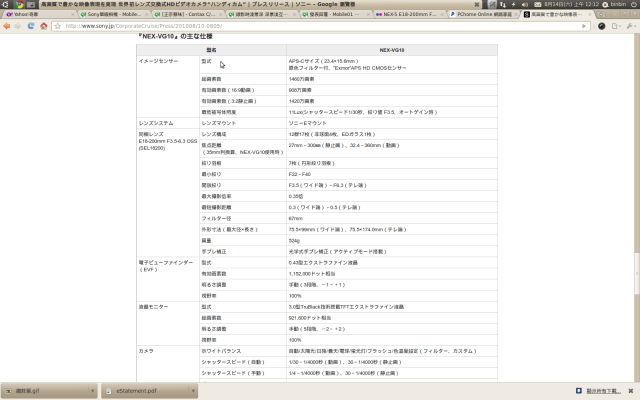Open the downloaded gif file in downloads bar

coord(44,391)
